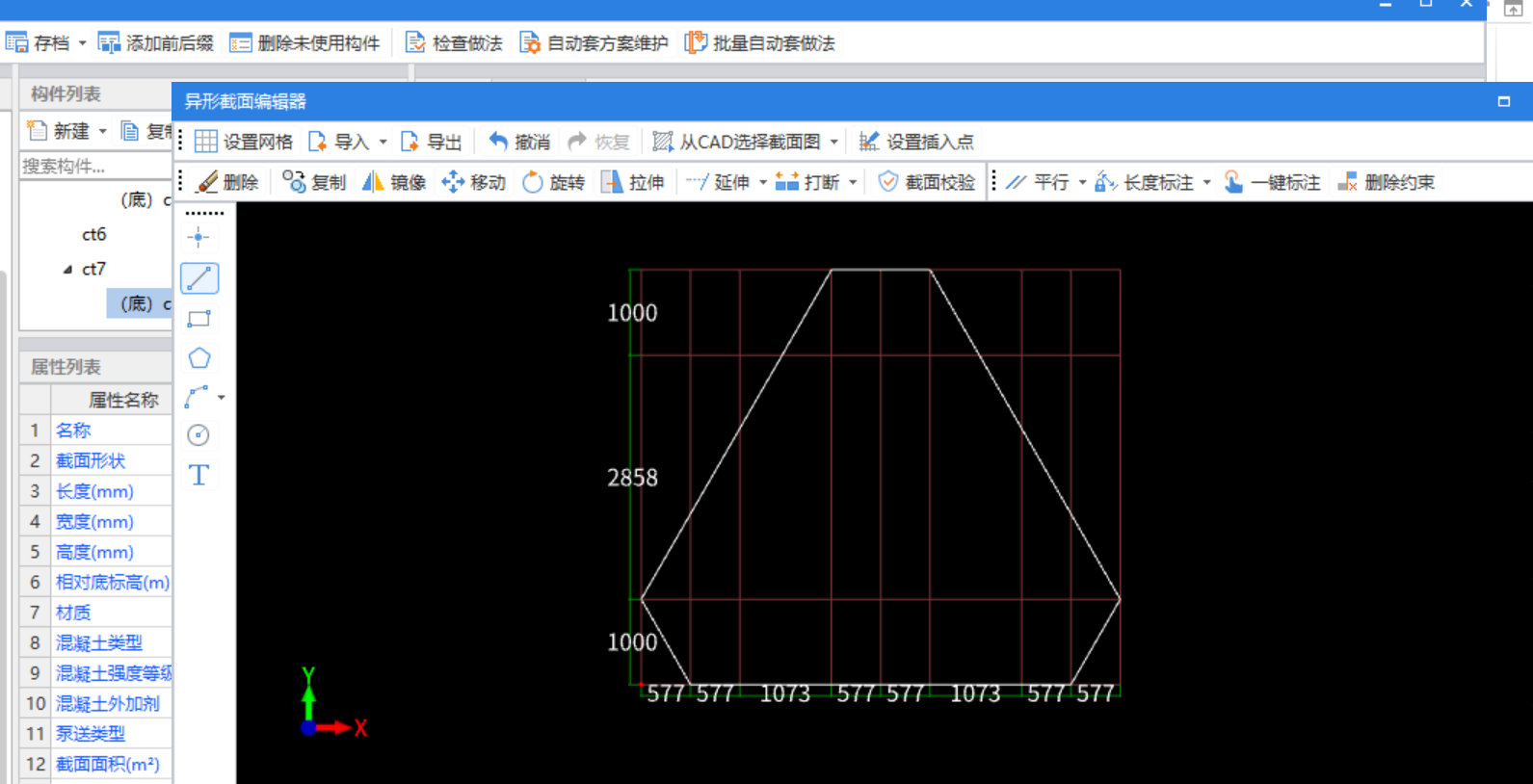Select the rectangle drawing tool

(199, 319)
